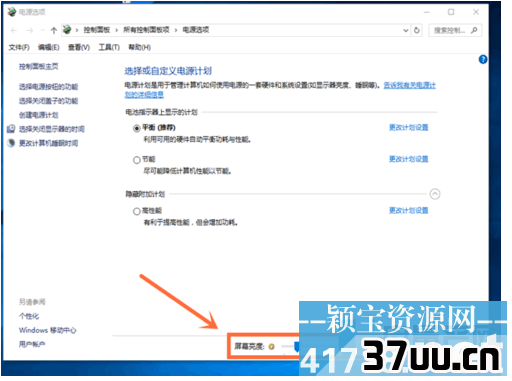Image resolution: width=512 pixels, height=381 pixels.
Task: Click the brightness sun icon
Action: (272, 347)
